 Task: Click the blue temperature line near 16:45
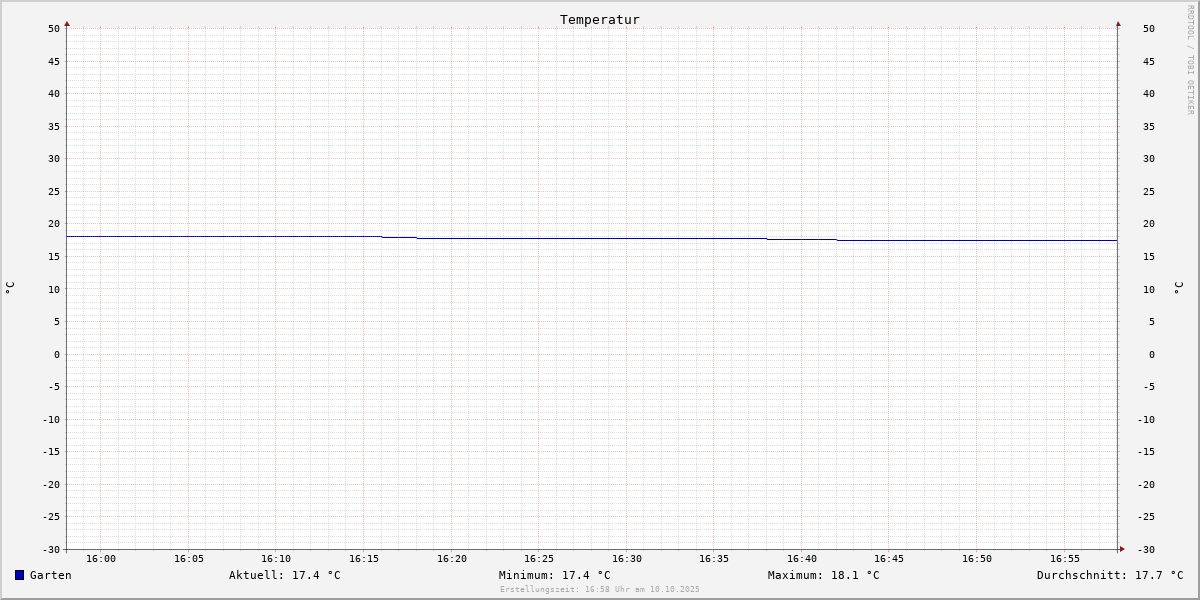[x=890, y=240]
